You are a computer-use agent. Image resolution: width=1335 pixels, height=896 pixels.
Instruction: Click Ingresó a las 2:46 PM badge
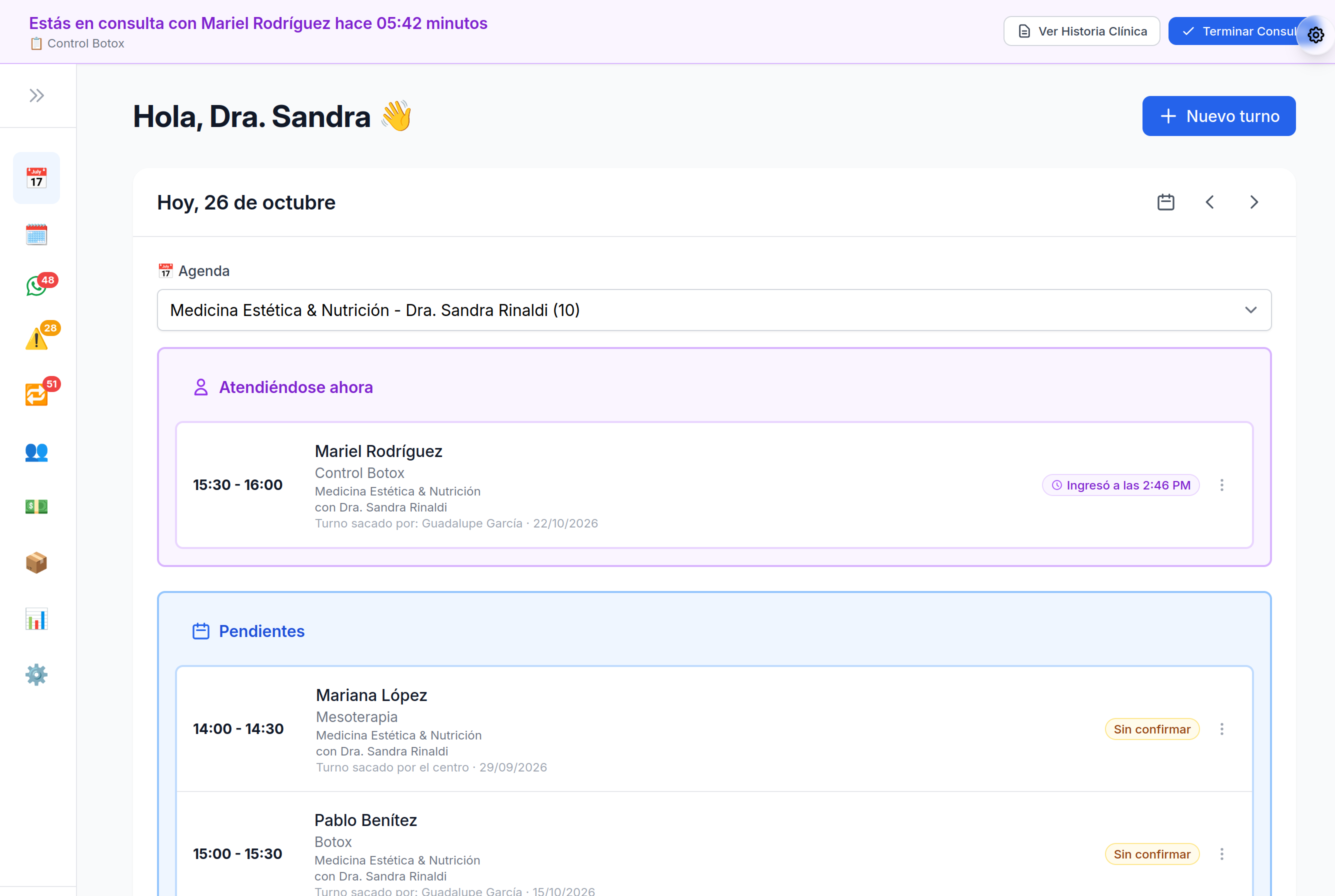tap(1120, 485)
